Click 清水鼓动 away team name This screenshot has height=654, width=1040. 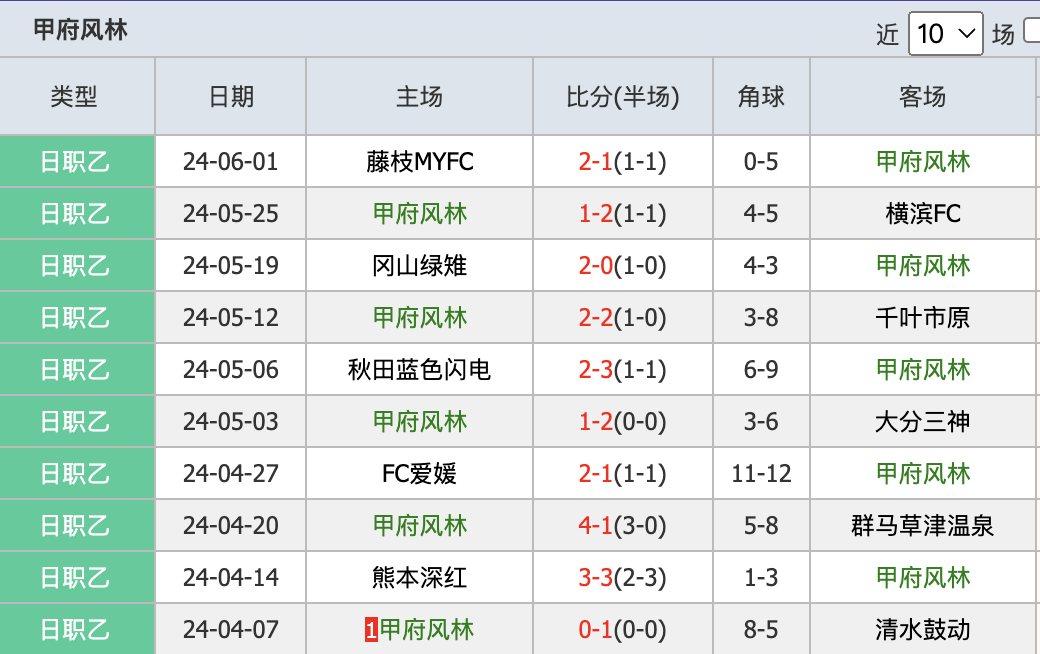click(923, 629)
